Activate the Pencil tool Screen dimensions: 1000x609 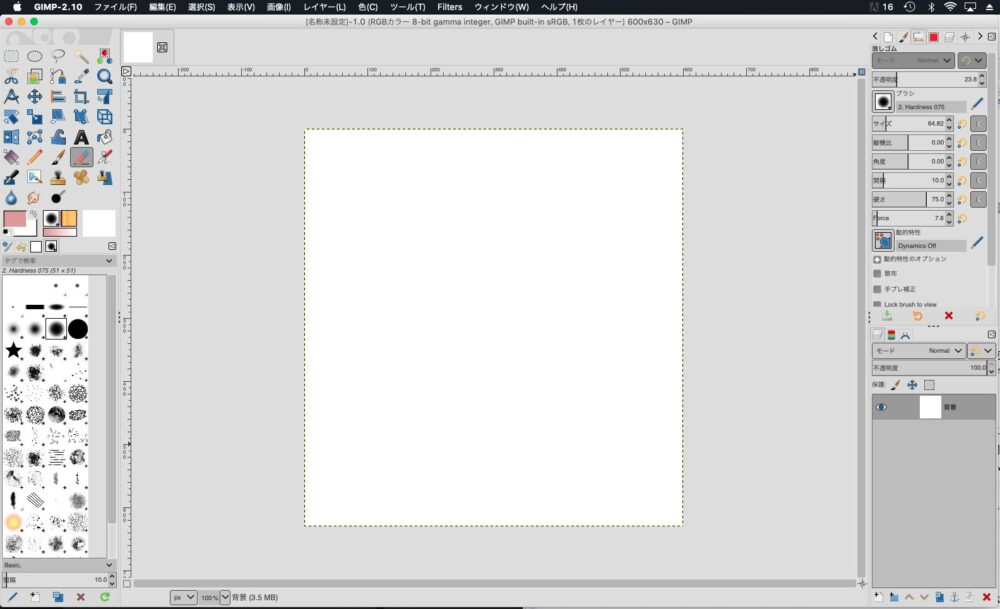(x=35, y=157)
